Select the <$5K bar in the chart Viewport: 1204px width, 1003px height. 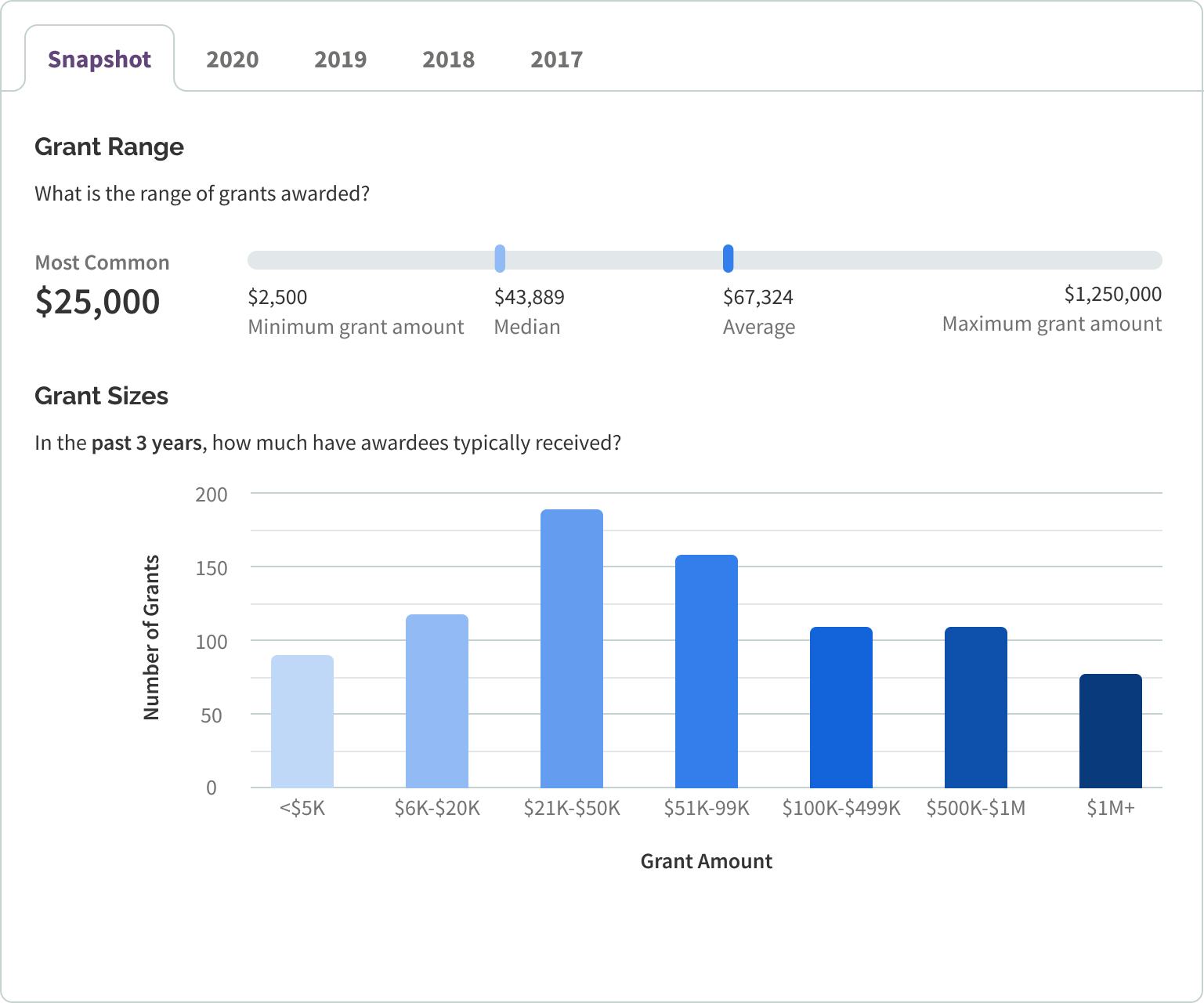[303, 721]
